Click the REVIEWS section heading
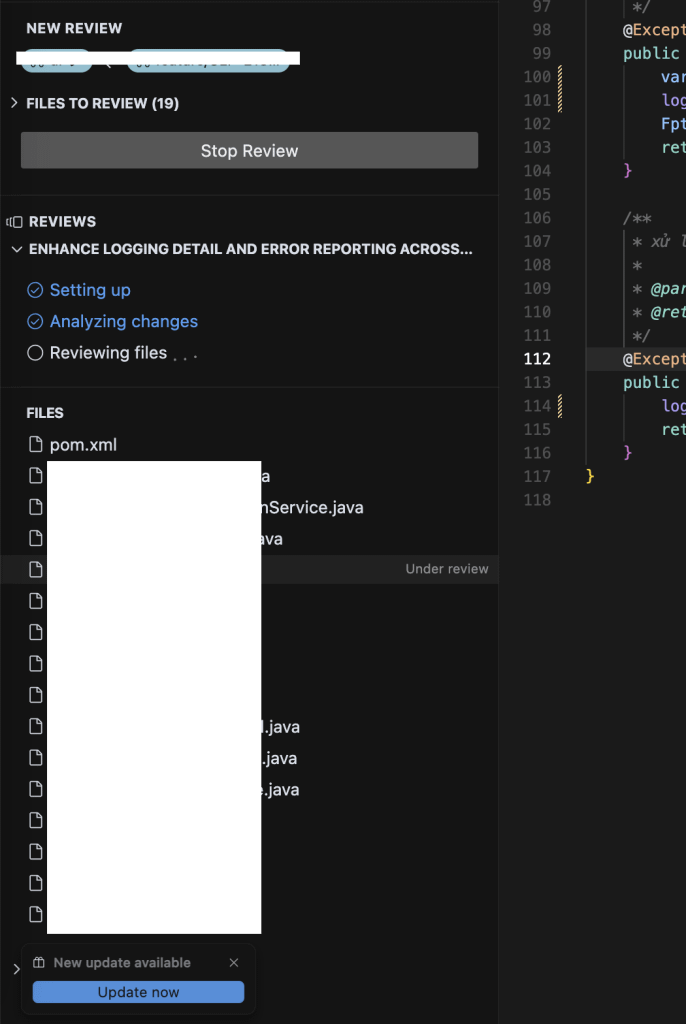This screenshot has height=1024, width=686. coord(62,221)
